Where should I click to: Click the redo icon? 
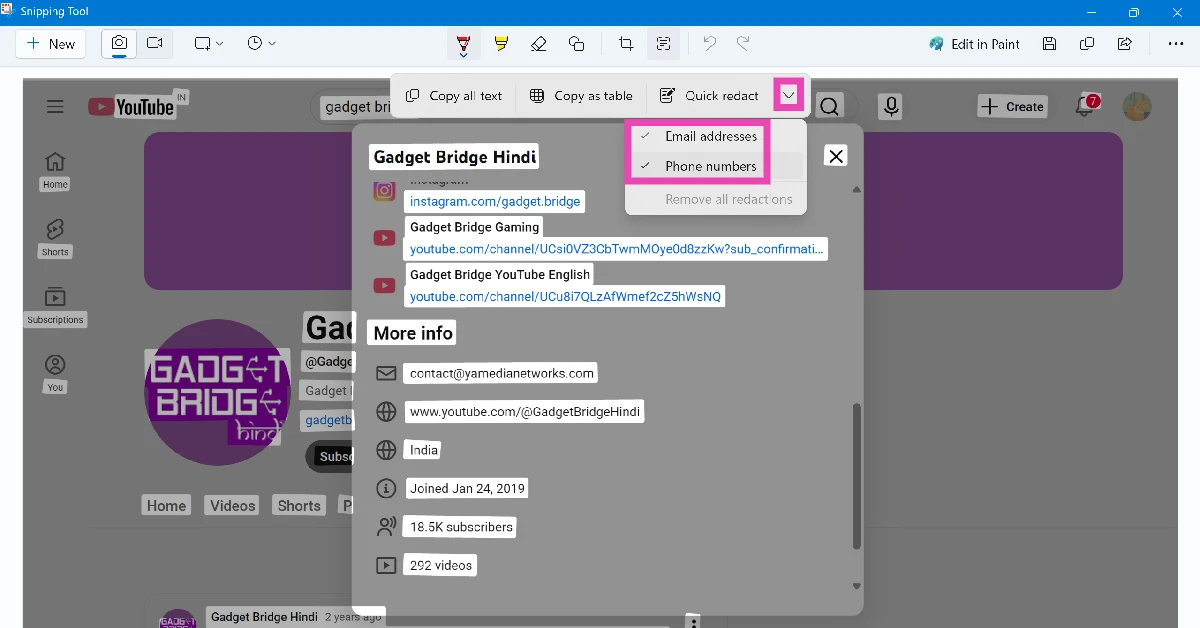coord(741,44)
